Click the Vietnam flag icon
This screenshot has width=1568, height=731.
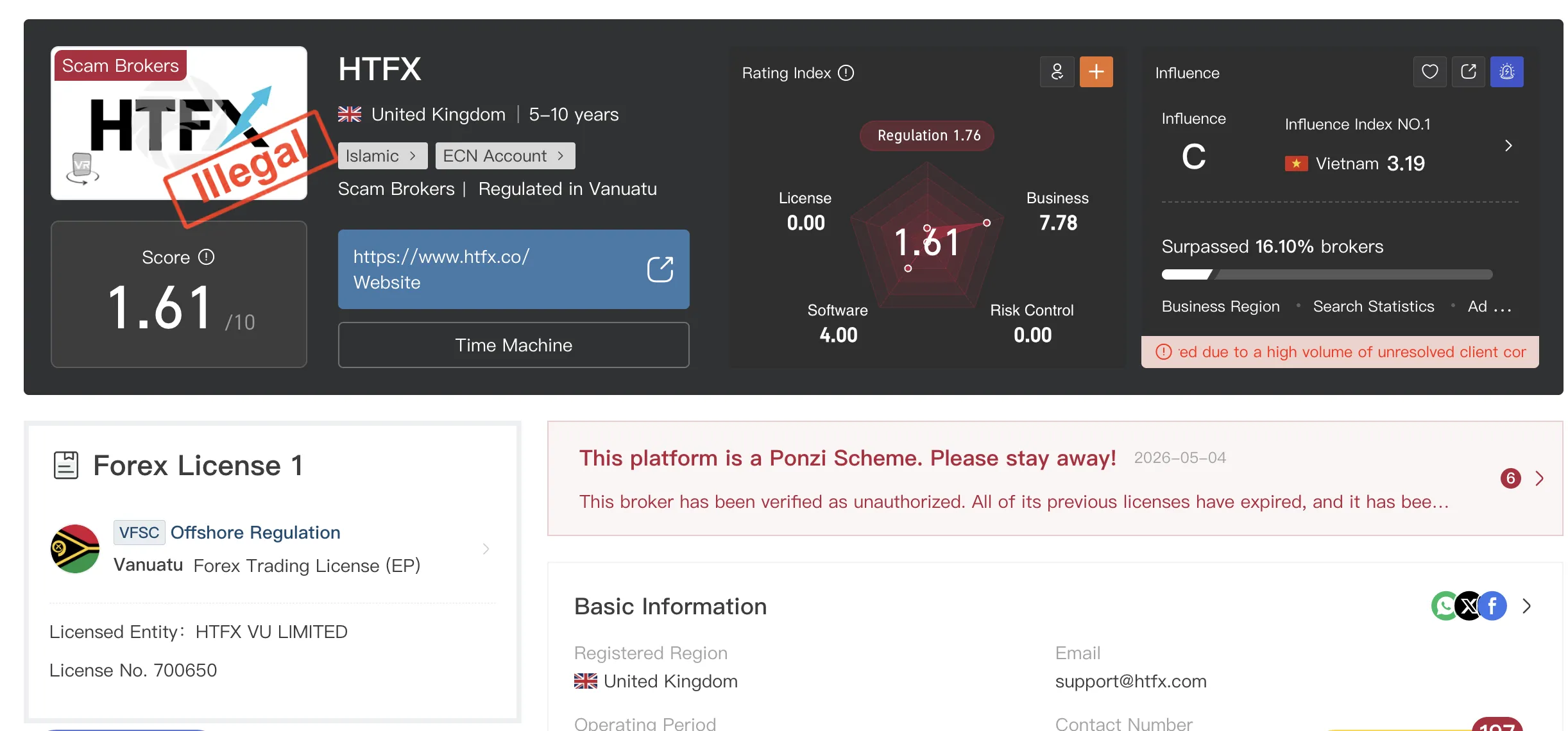tap(1296, 164)
